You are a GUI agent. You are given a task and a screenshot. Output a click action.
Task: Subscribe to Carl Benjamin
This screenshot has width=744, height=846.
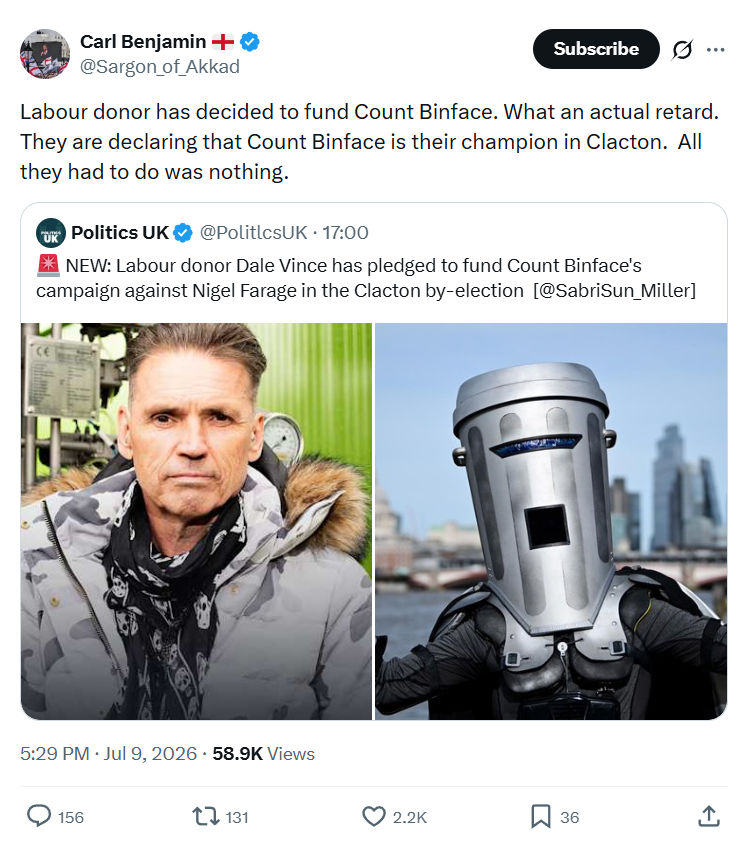pyautogui.click(x=596, y=49)
